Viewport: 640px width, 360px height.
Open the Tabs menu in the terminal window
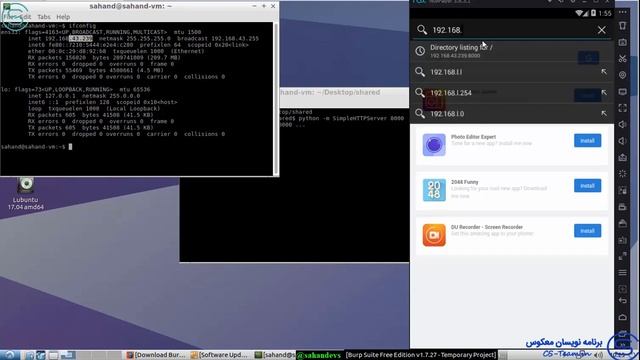point(44,17)
